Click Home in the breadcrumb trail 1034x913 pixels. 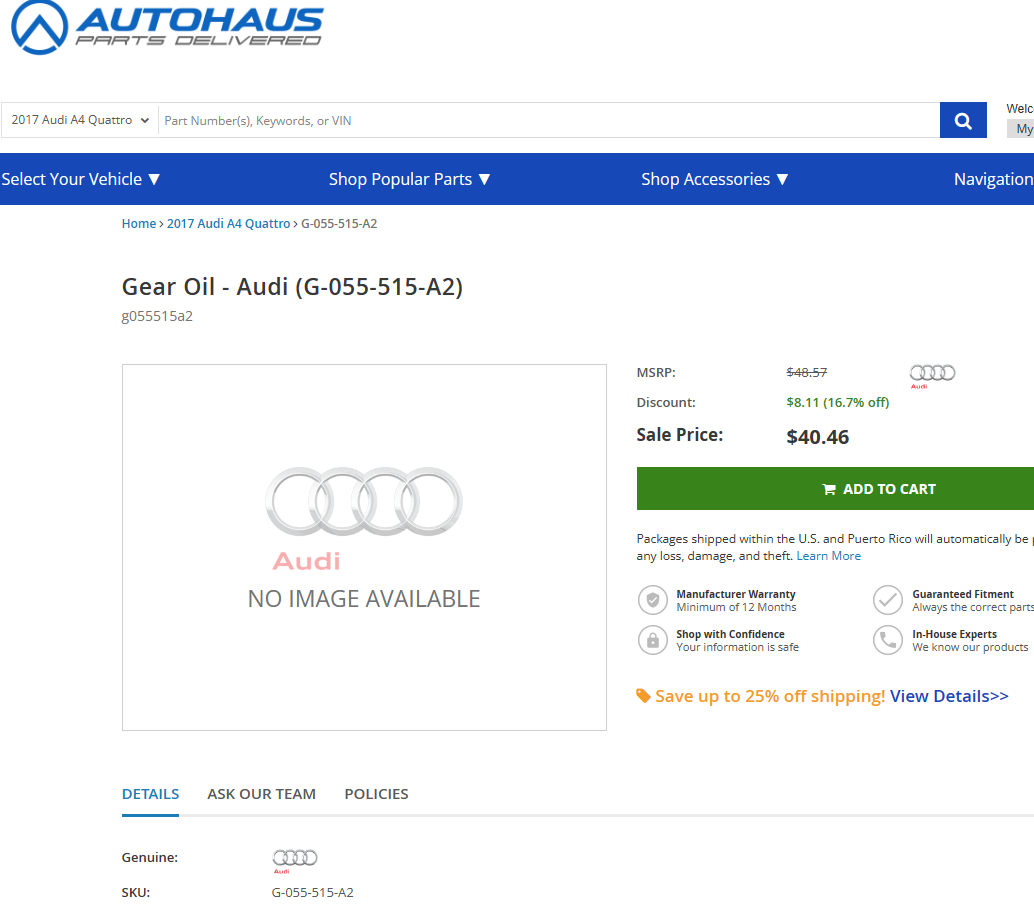(x=139, y=223)
